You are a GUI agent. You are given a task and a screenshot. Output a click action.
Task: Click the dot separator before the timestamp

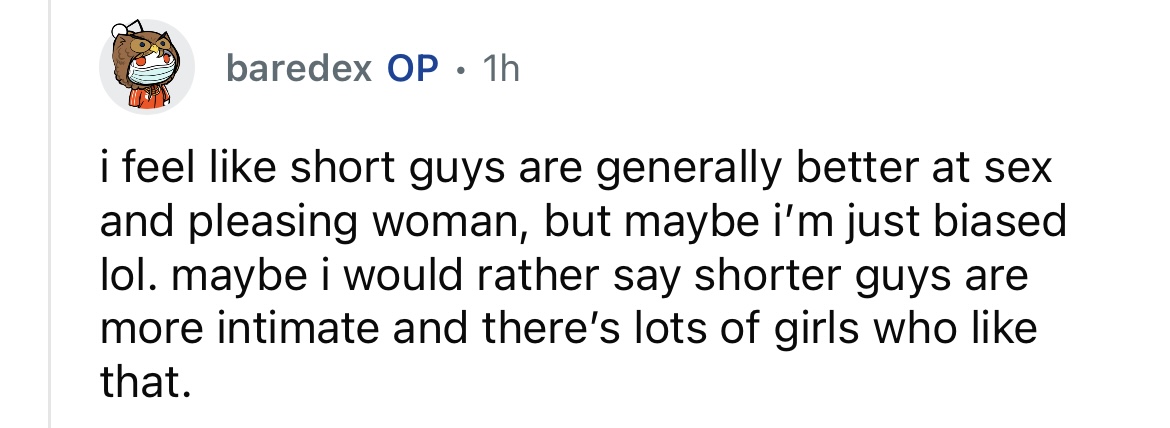pos(459,69)
